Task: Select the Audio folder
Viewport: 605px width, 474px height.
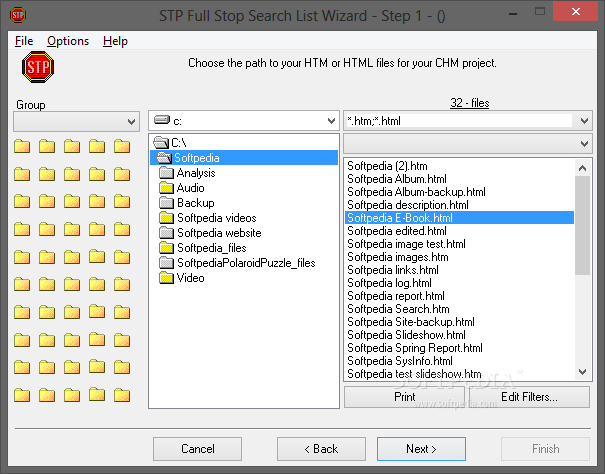Action: (190, 188)
